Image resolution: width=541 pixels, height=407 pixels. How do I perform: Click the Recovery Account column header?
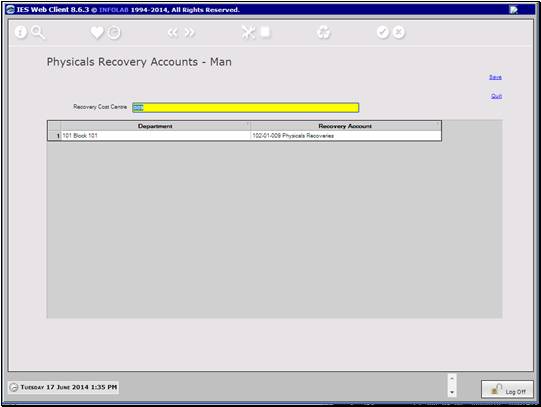[345, 126]
